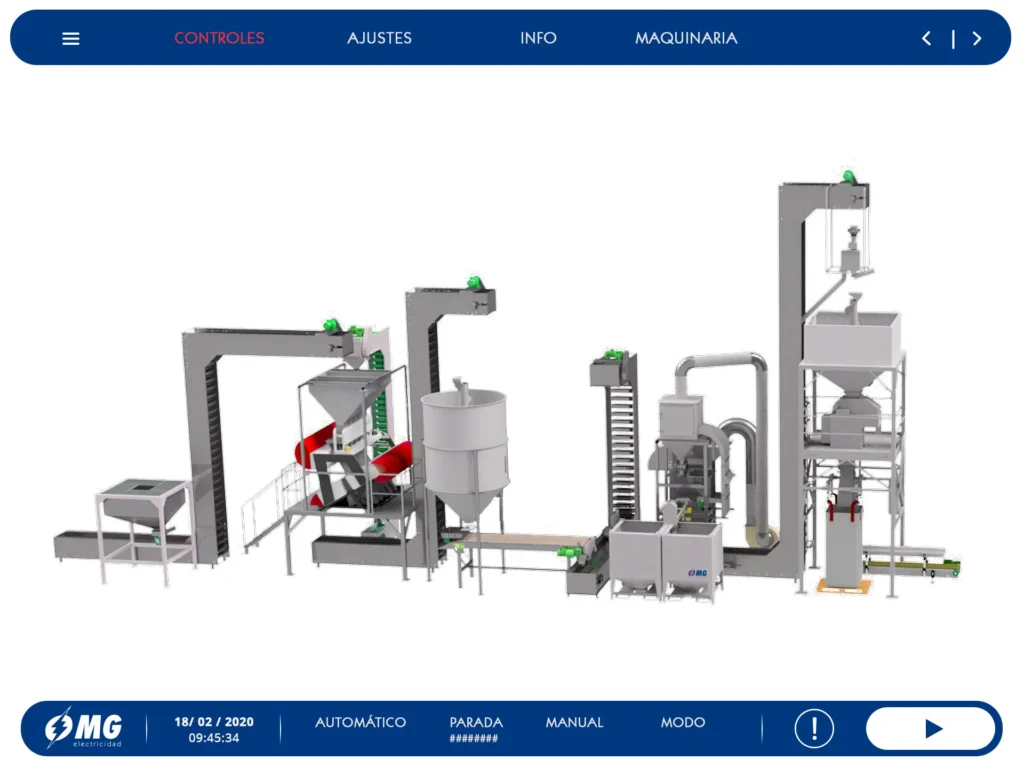The height and width of the screenshot is (768, 1024).
Task: Go to previous screen with left chevron
Action: tap(926, 39)
